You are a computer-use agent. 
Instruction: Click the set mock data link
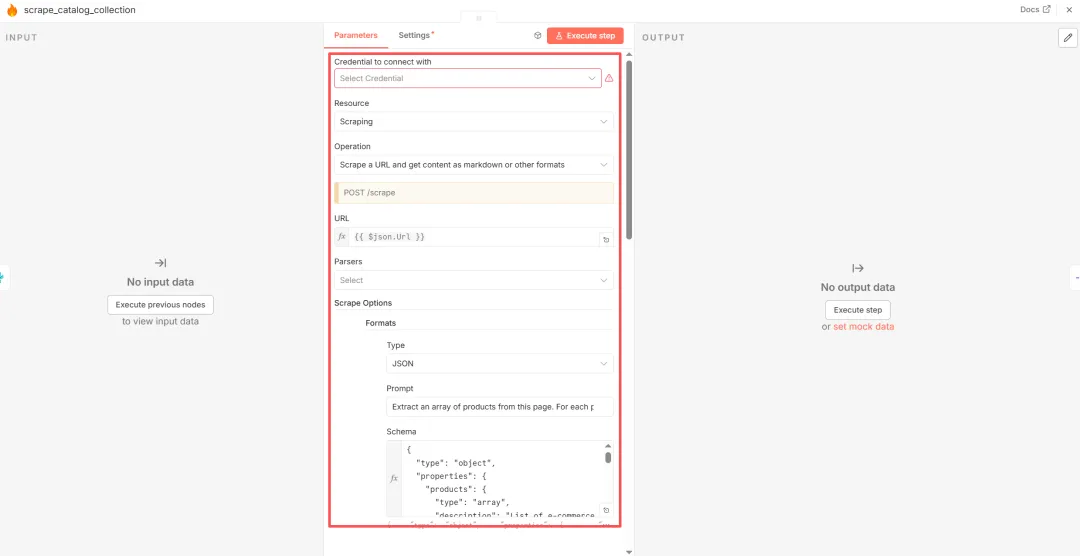[x=864, y=327]
